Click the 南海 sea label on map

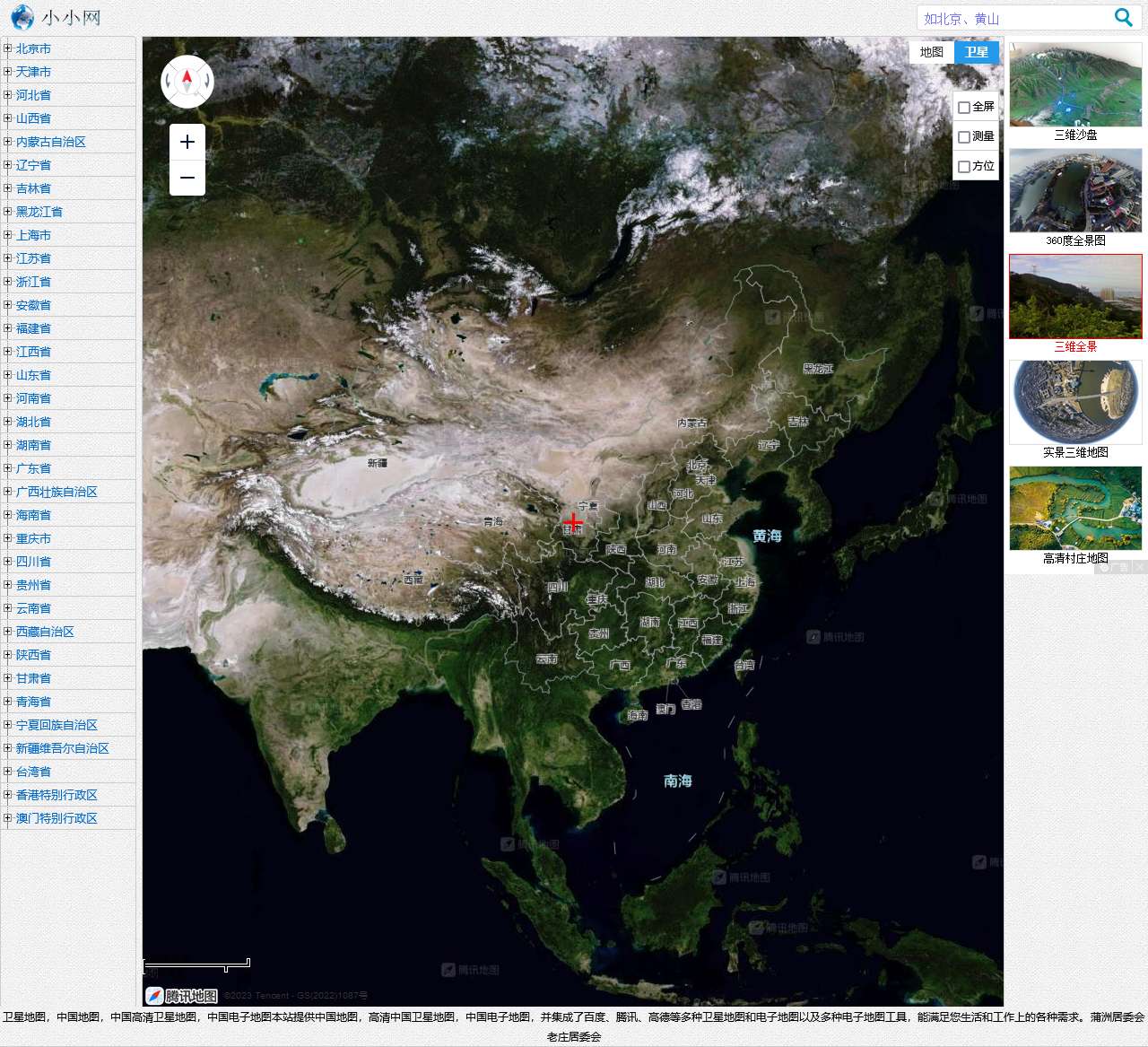pos(678,781)
